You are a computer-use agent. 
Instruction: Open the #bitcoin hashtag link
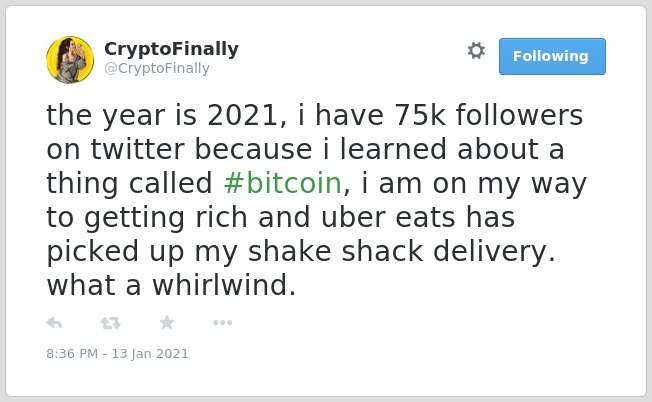pyautogui.click(x=283, y=183)
